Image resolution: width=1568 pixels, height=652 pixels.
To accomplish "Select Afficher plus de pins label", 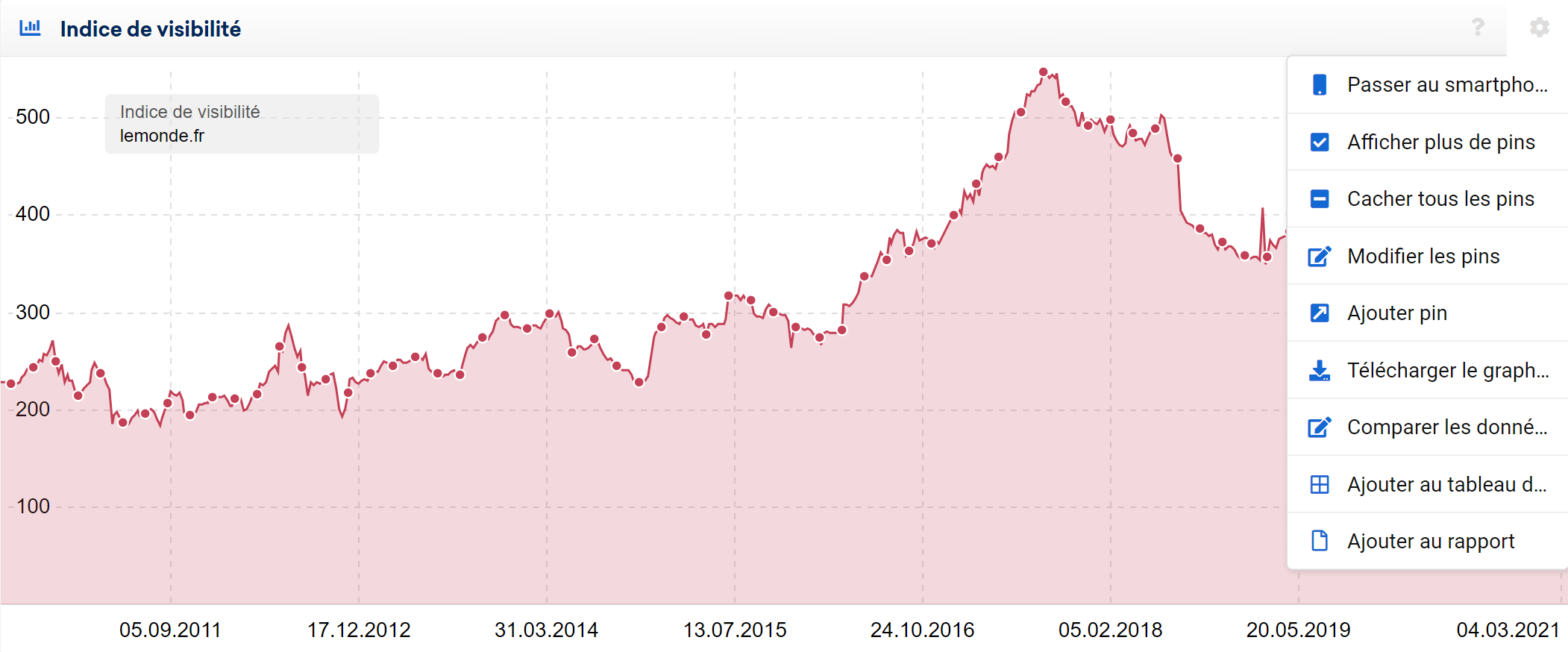I will tap(1440, 142).
